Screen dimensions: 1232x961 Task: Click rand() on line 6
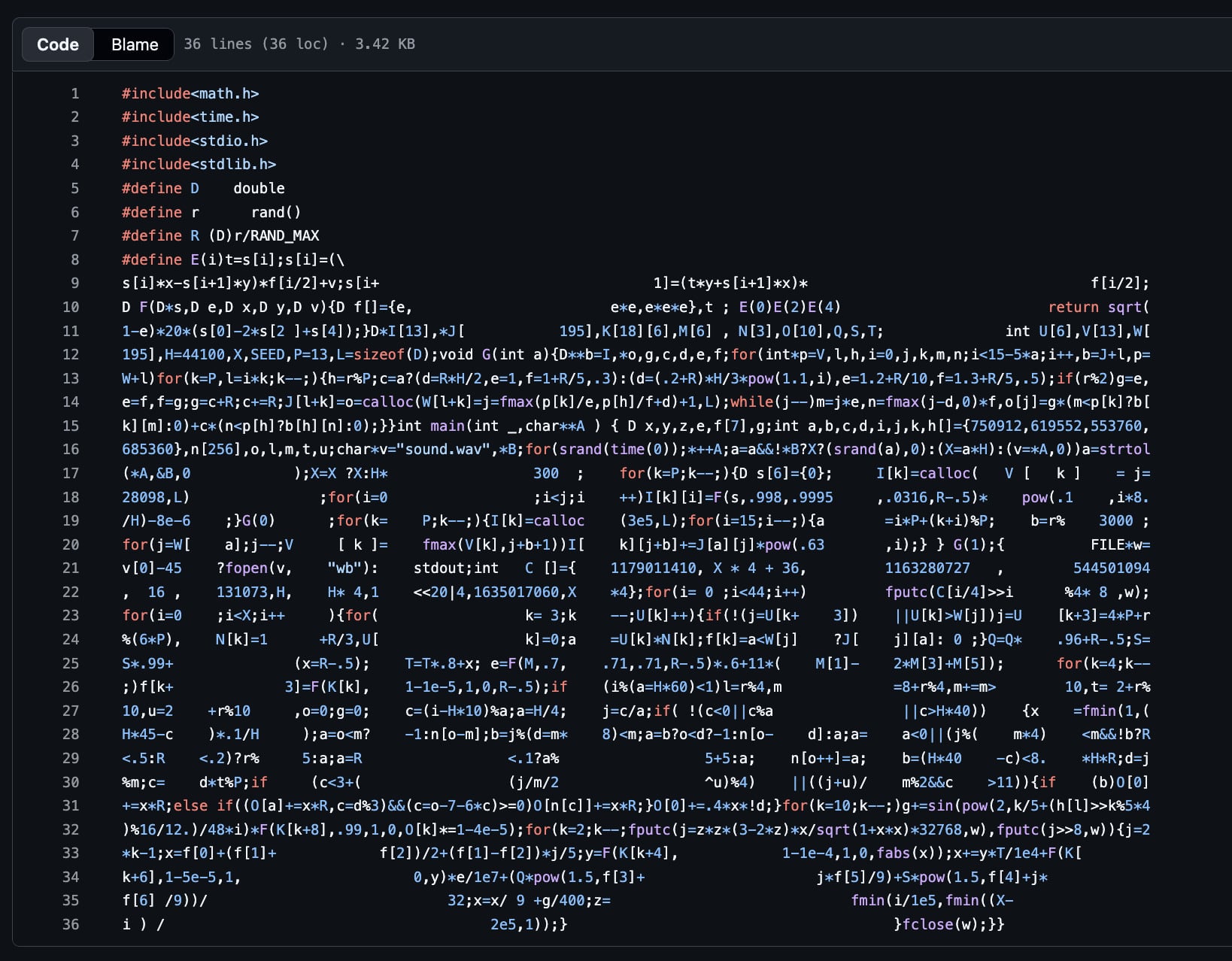tap(276, 212)
